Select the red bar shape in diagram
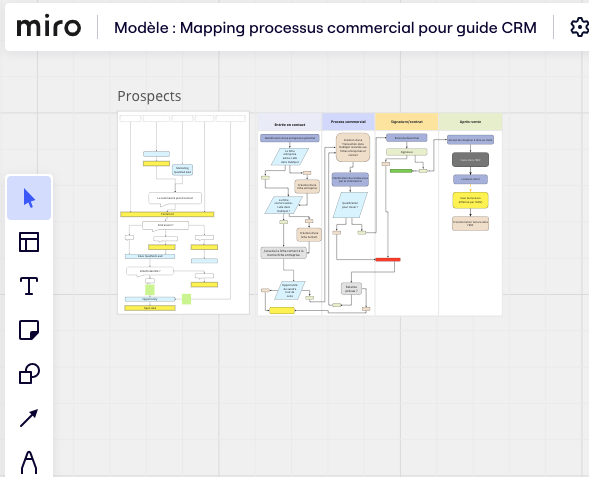 388,260
